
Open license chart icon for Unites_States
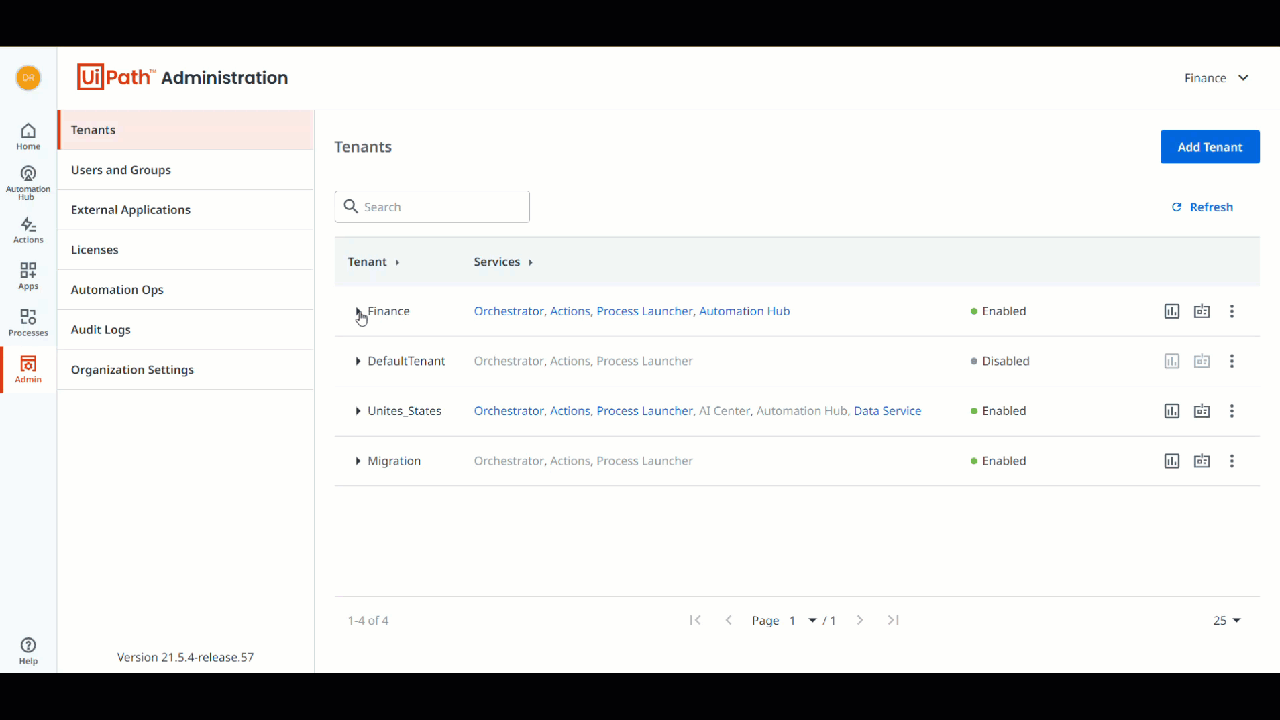(x=1172, y=411)
